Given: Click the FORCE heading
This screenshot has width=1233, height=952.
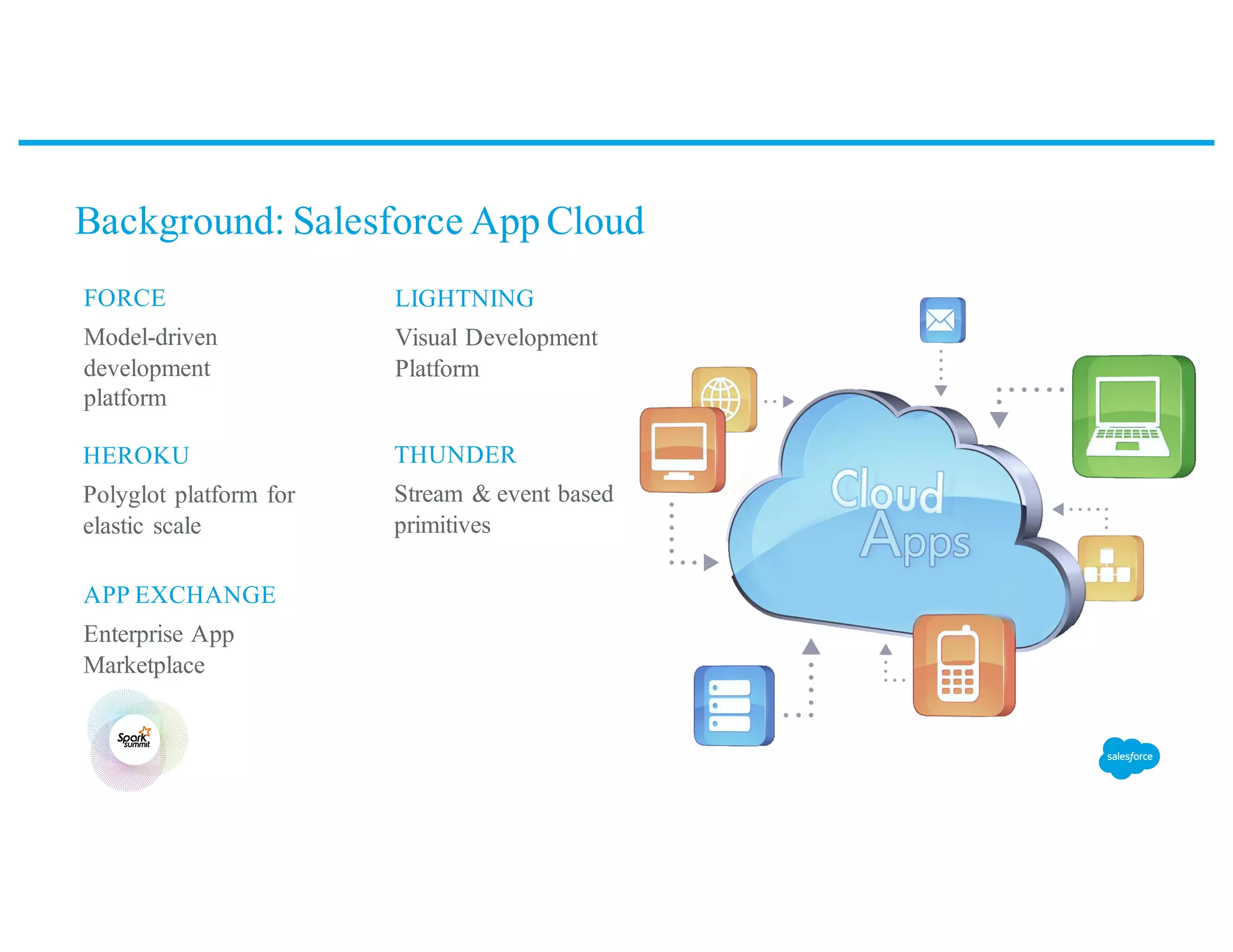Looking at the screenshot, I should tap(125, 298).
